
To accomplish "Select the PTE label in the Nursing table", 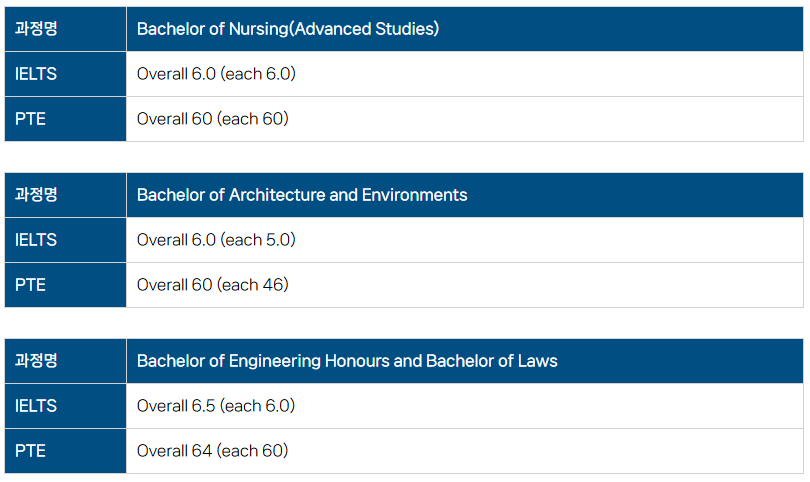I will (31, 119).
